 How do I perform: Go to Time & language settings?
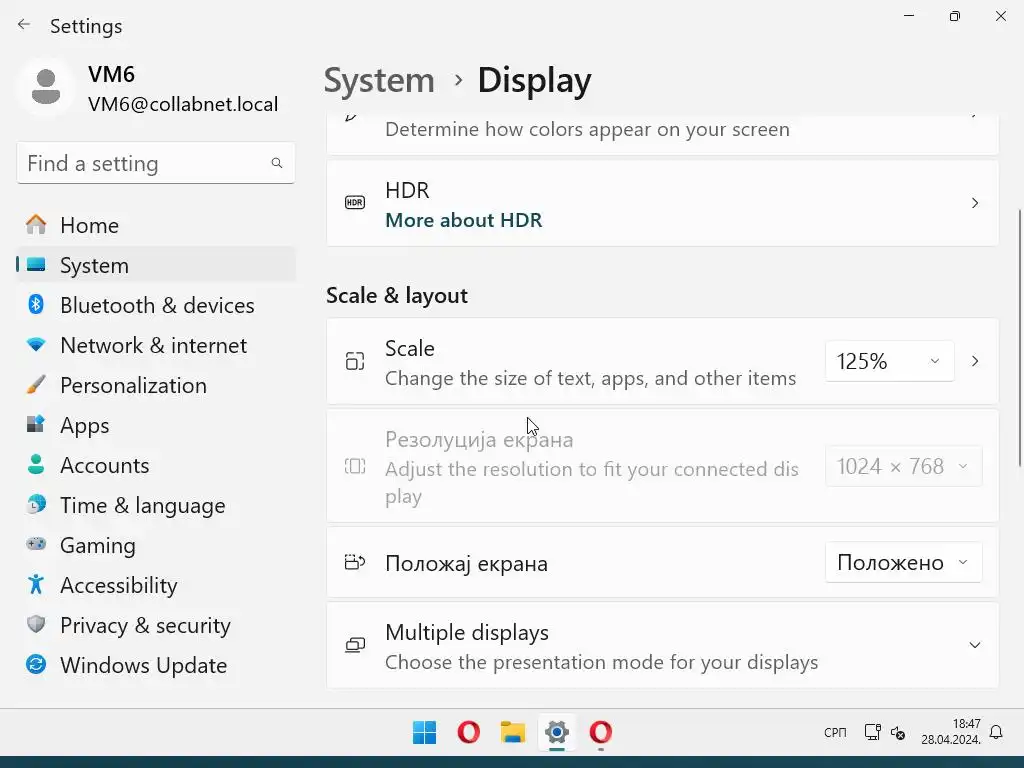pyautogui.click(x=142, y=505)
